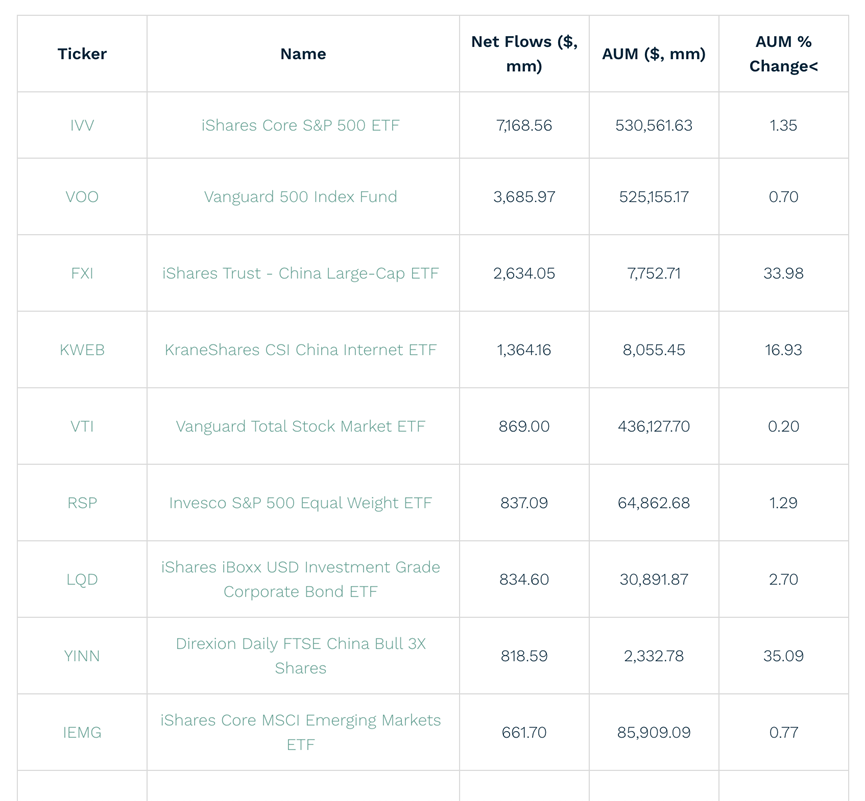
Task: Sort by AUM % Change column header
Action: [x=783, y=54]
